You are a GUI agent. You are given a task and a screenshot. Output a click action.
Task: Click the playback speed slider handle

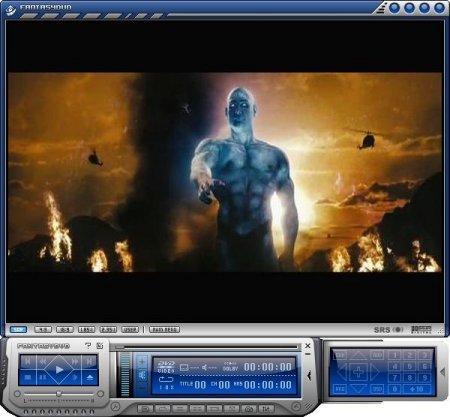59,394
